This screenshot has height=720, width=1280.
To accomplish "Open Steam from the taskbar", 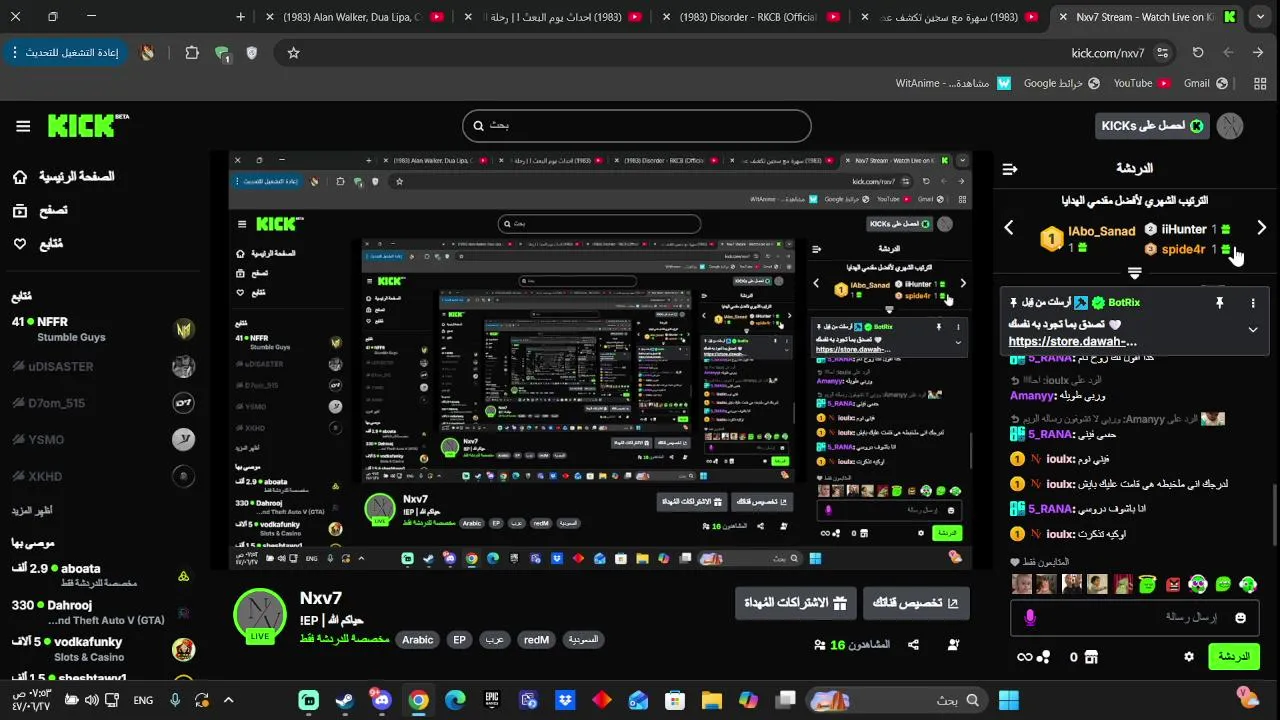I will (x=344, y=700).
